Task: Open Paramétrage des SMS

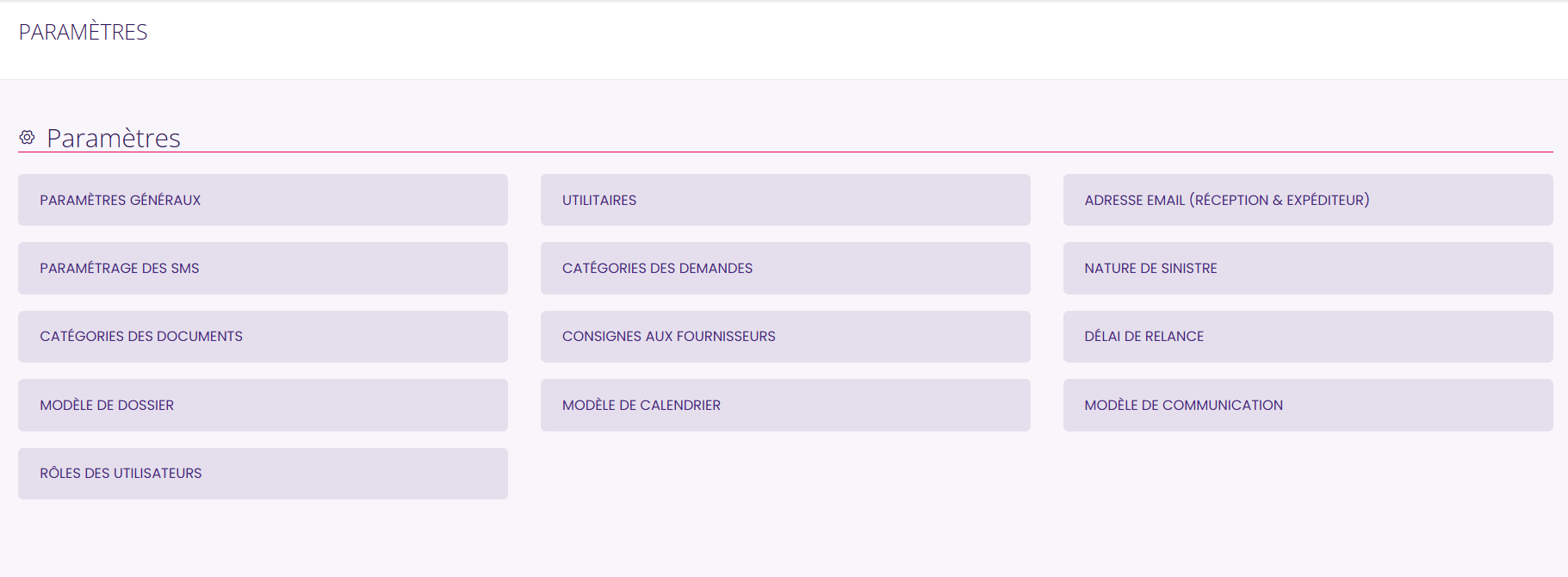Action: (263, 268)
